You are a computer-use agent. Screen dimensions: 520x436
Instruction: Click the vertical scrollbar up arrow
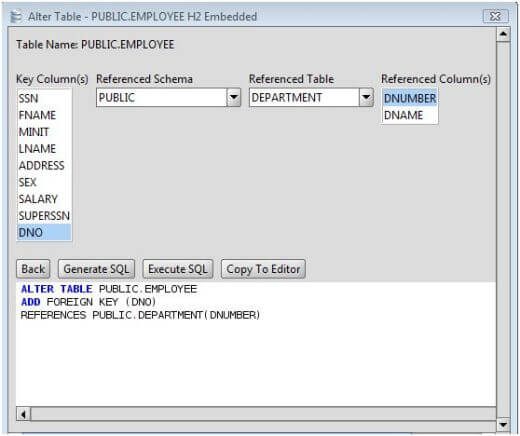(x=503, y=34)
